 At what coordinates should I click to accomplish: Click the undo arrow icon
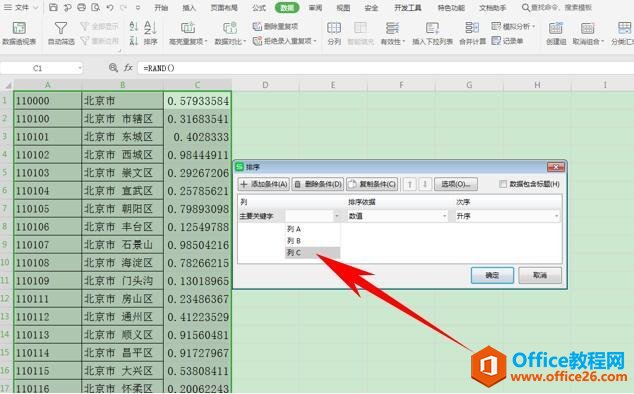110,7
